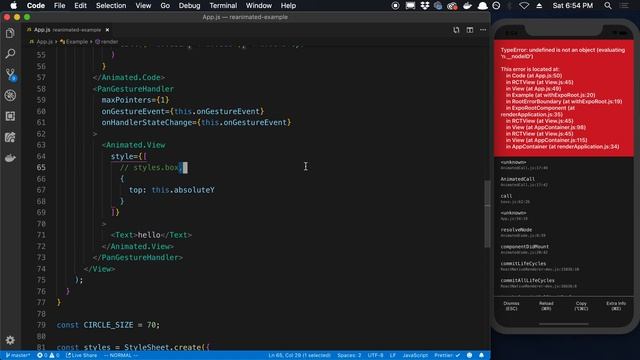Screen dimensions: 640x360
Task: Click JavaScript language mode selector
Action: 415,356
